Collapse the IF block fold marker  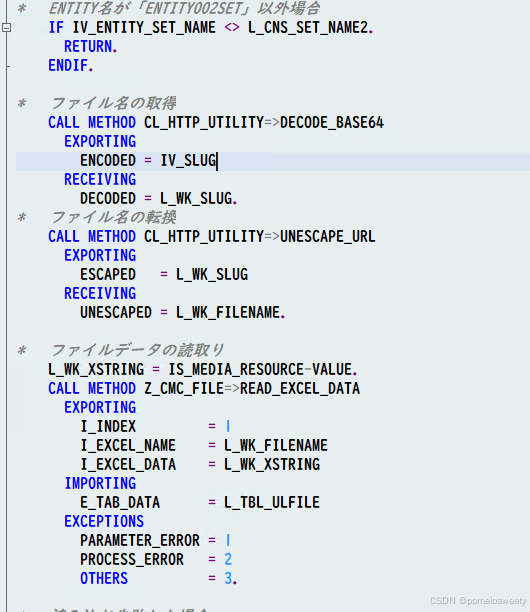pyautogui.click(x=6, y=27)
